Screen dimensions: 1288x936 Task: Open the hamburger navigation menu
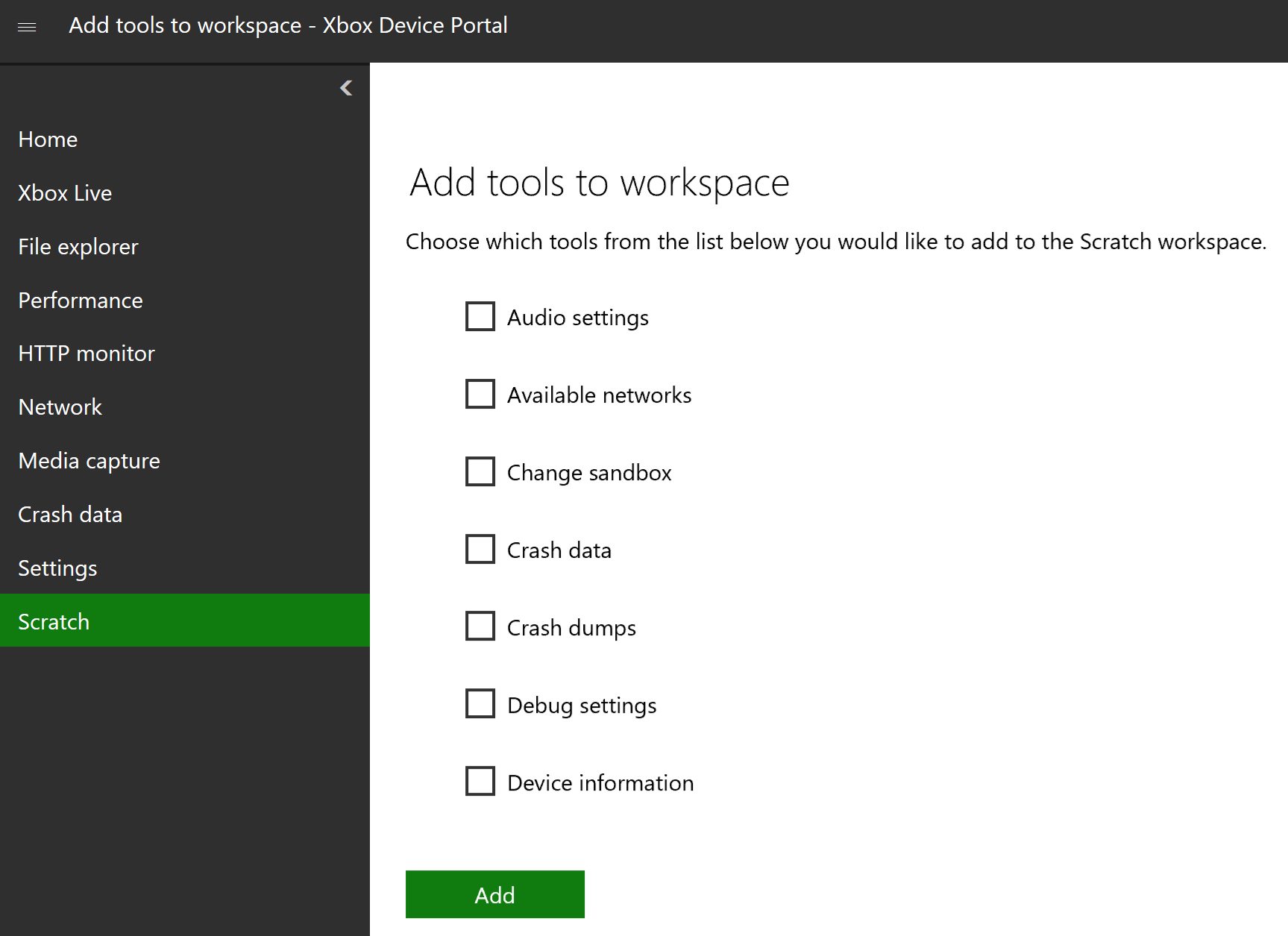[x=27, y=26]
